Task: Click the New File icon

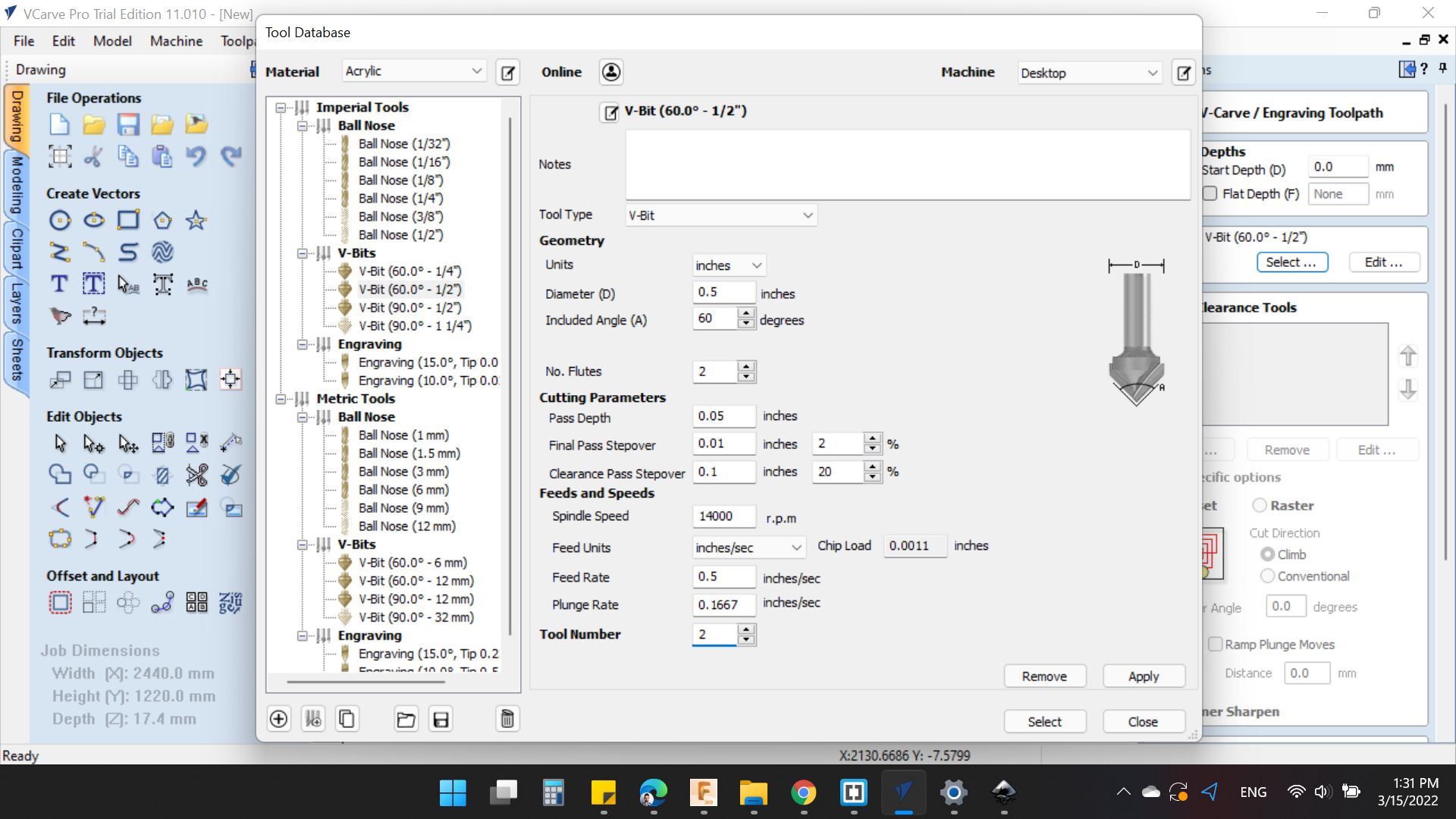Action: tap(59, 124)
